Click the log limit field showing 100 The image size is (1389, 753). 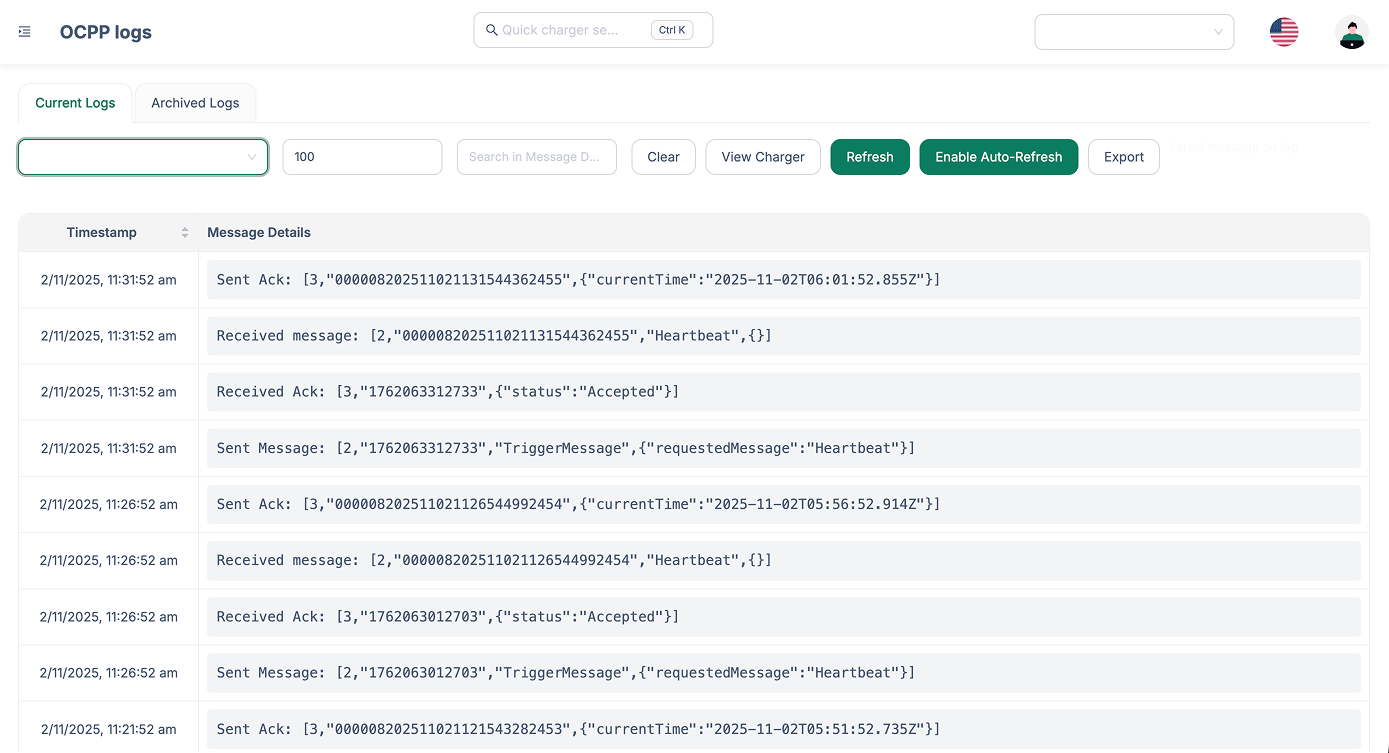click(362, 157)
